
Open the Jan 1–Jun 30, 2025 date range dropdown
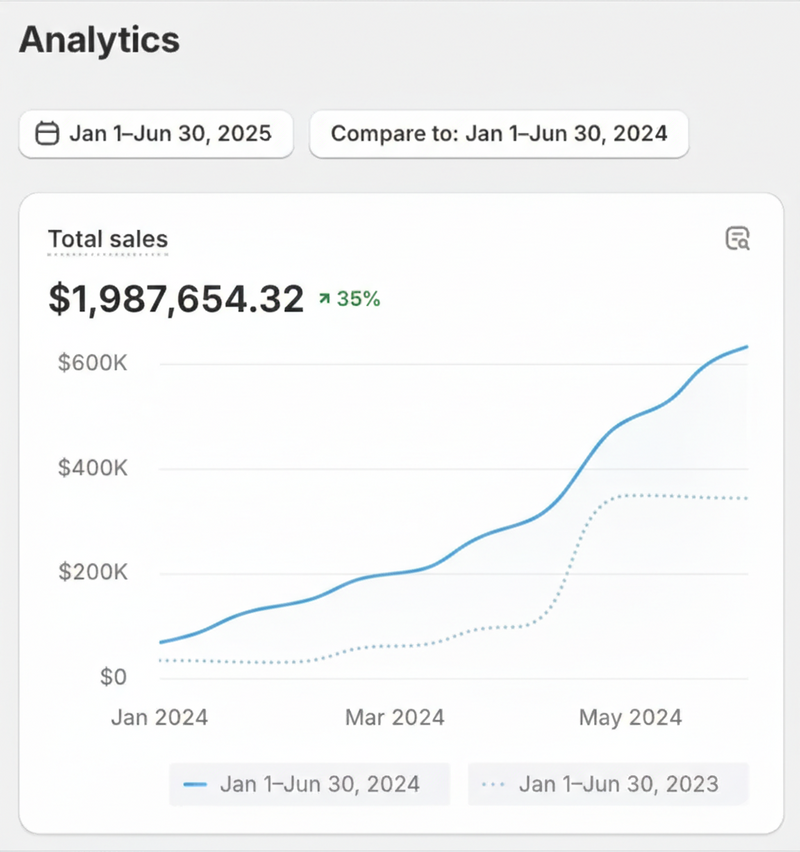(x=156, y=134)
